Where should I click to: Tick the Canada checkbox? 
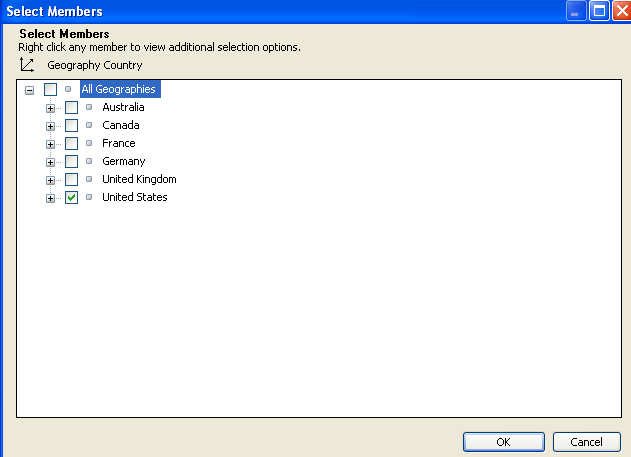click(x=71, y=126)
